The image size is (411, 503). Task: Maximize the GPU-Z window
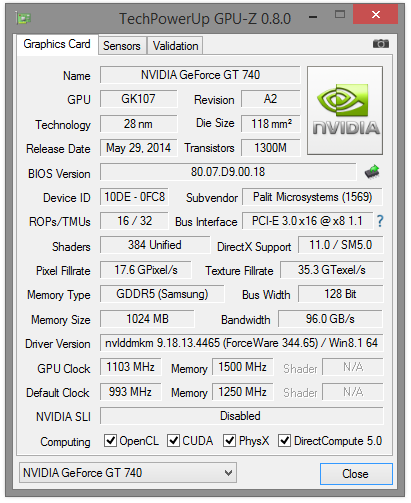pos(340,15)
